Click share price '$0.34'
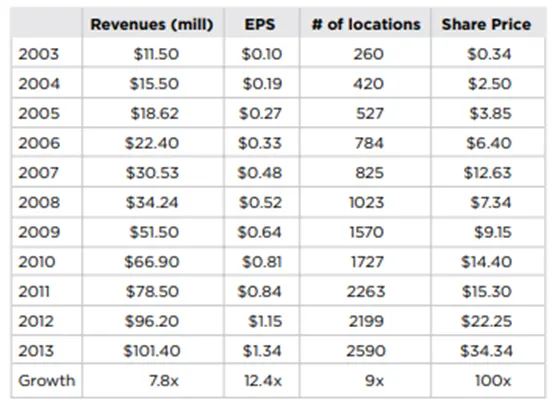The height and width of the screenshot is (400, 552). pos(489,54)
